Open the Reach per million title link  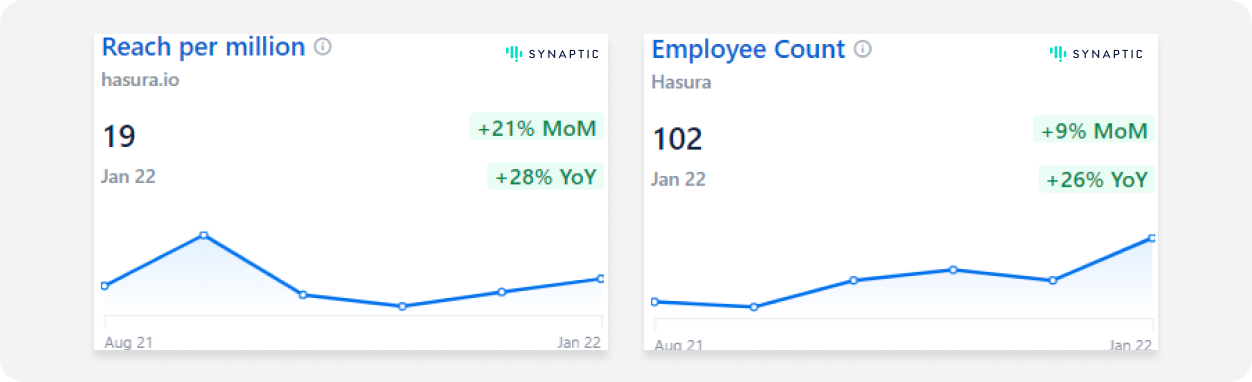(203, 47)
